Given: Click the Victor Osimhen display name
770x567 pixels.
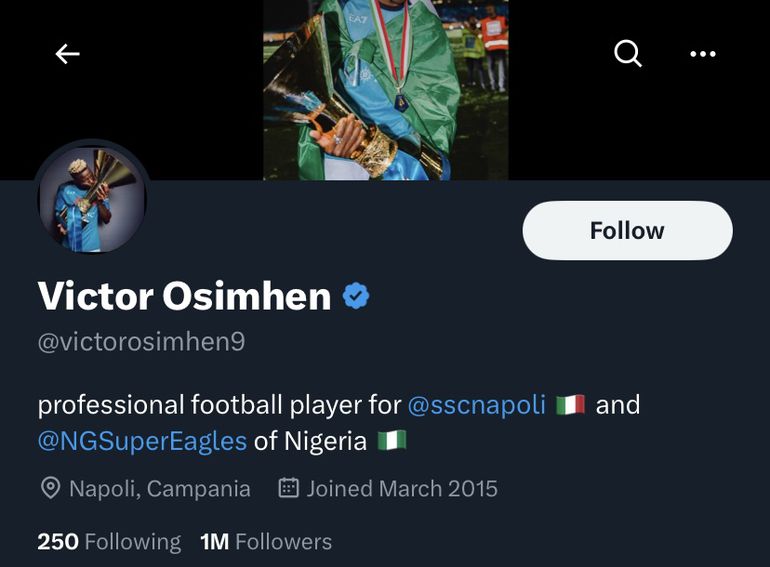Looking at the screenshot, I should 184,296.
